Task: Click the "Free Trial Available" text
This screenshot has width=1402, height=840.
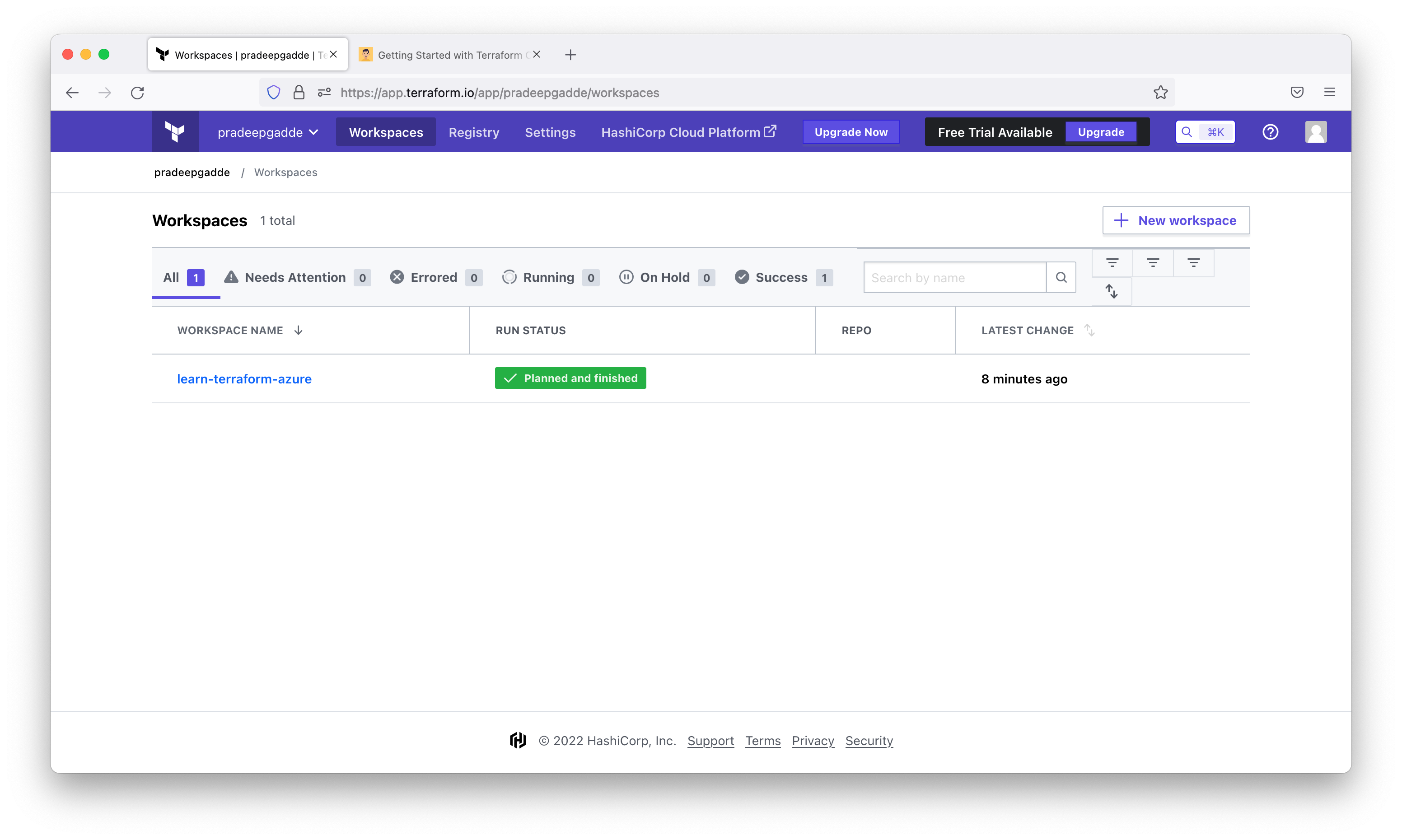Action: click(995, 132)
